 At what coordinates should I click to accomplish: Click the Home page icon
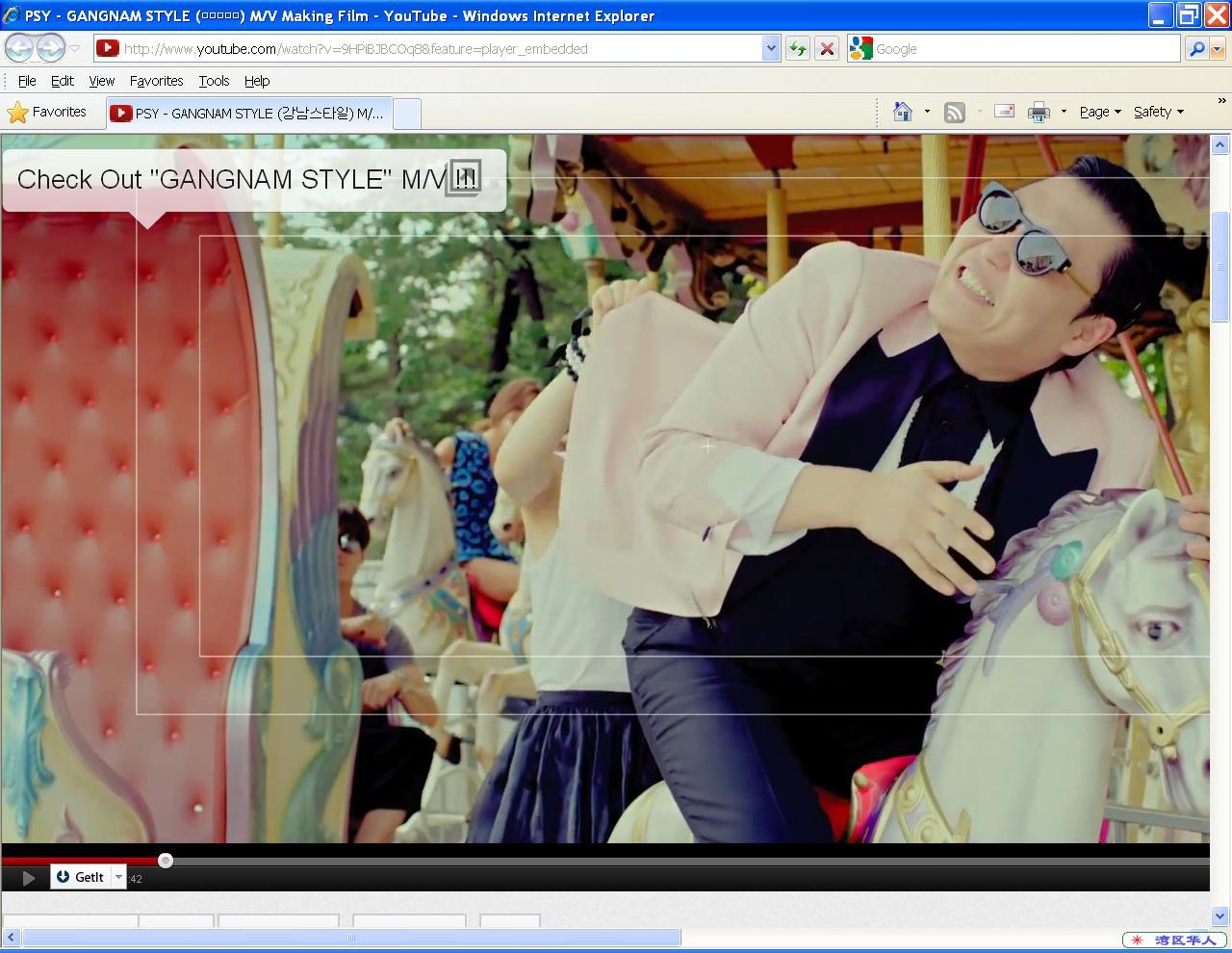903,112
